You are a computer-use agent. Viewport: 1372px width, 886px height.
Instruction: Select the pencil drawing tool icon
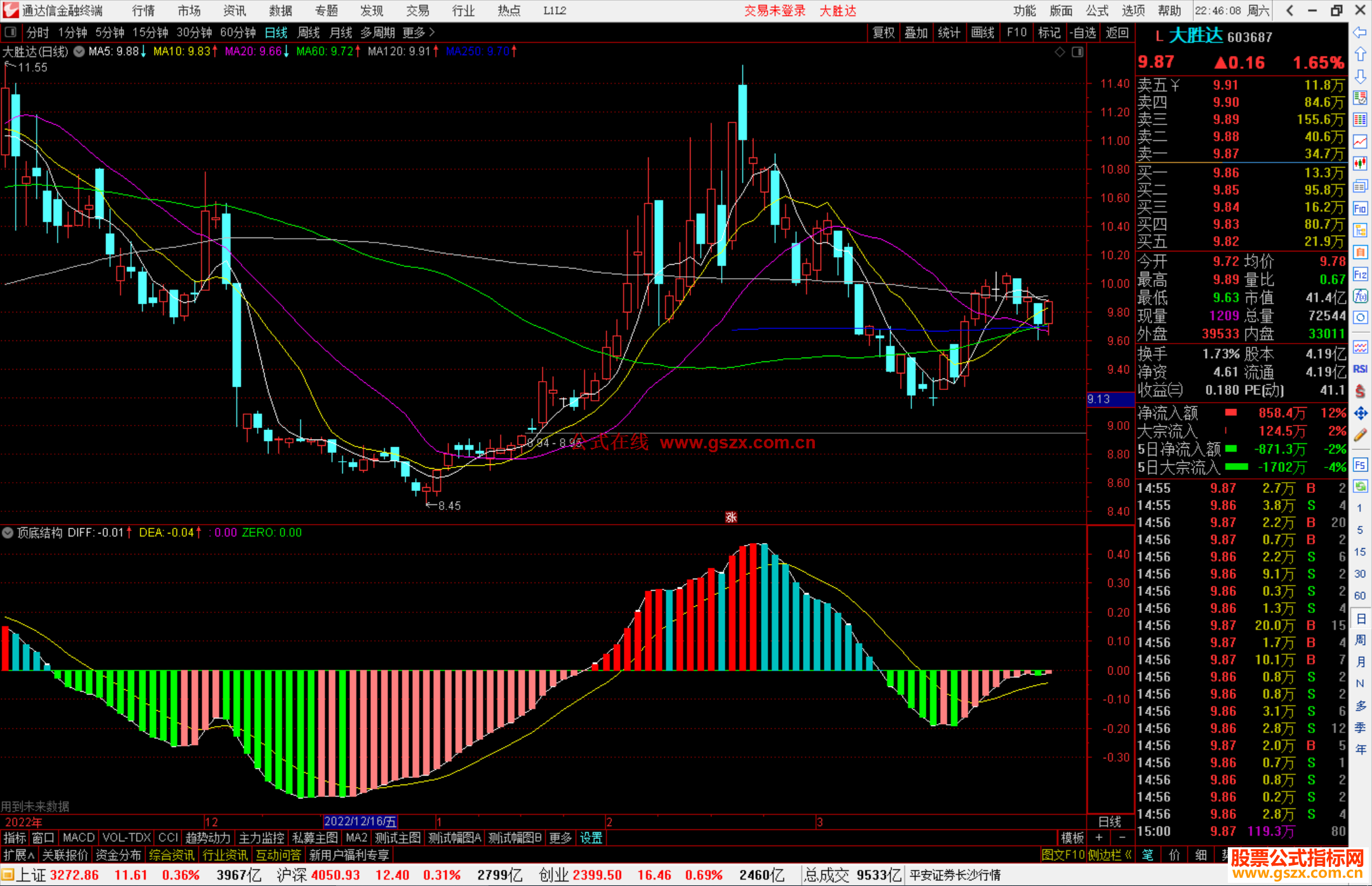[x=1360, y=435]
